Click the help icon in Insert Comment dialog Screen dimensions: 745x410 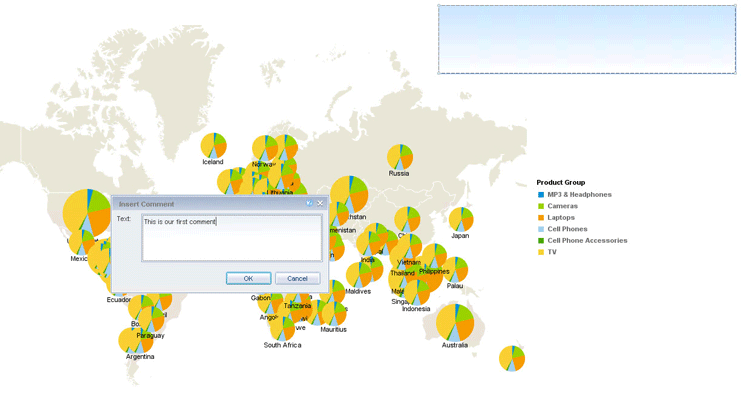point(309,204)
